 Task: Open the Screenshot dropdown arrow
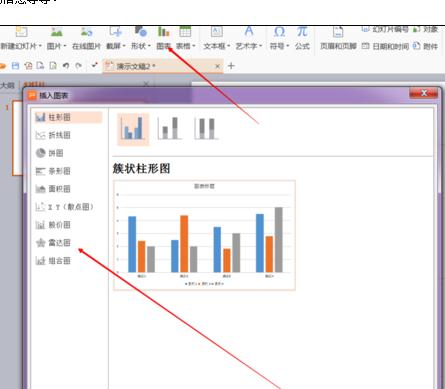(124, 46)
